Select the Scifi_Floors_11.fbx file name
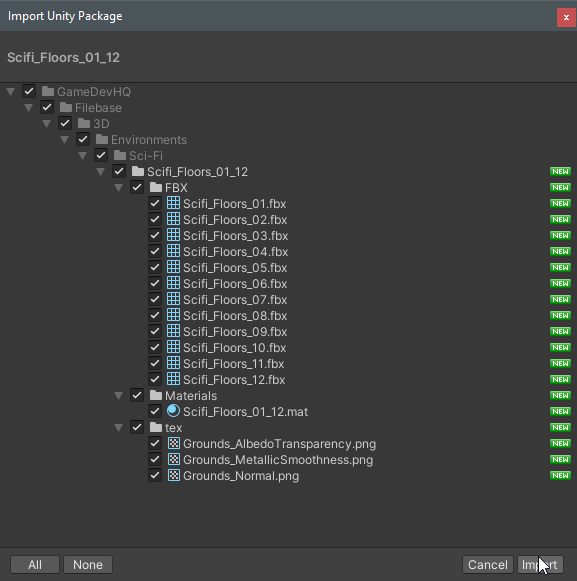Image resolution: width=577 pixels, height=581 pixels. pyautogui.click(x=233, y=364)
